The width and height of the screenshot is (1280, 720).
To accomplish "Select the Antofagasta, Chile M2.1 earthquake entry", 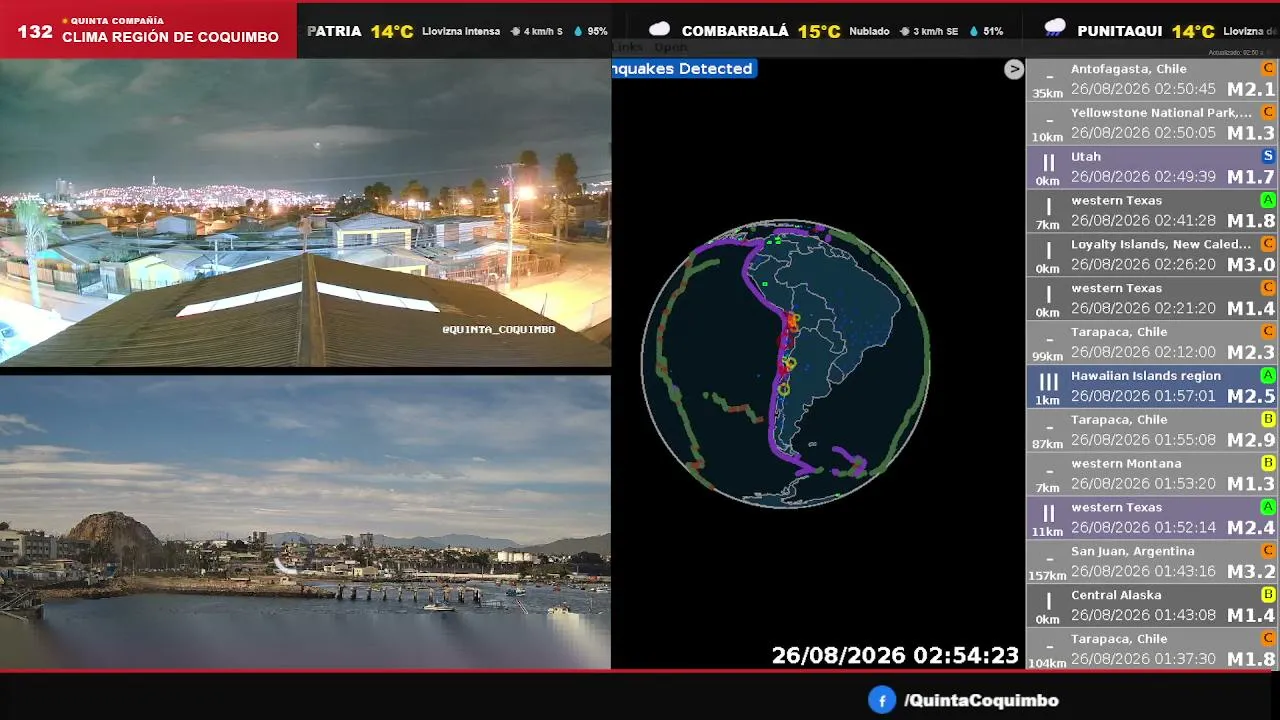I will point(1152,80).
